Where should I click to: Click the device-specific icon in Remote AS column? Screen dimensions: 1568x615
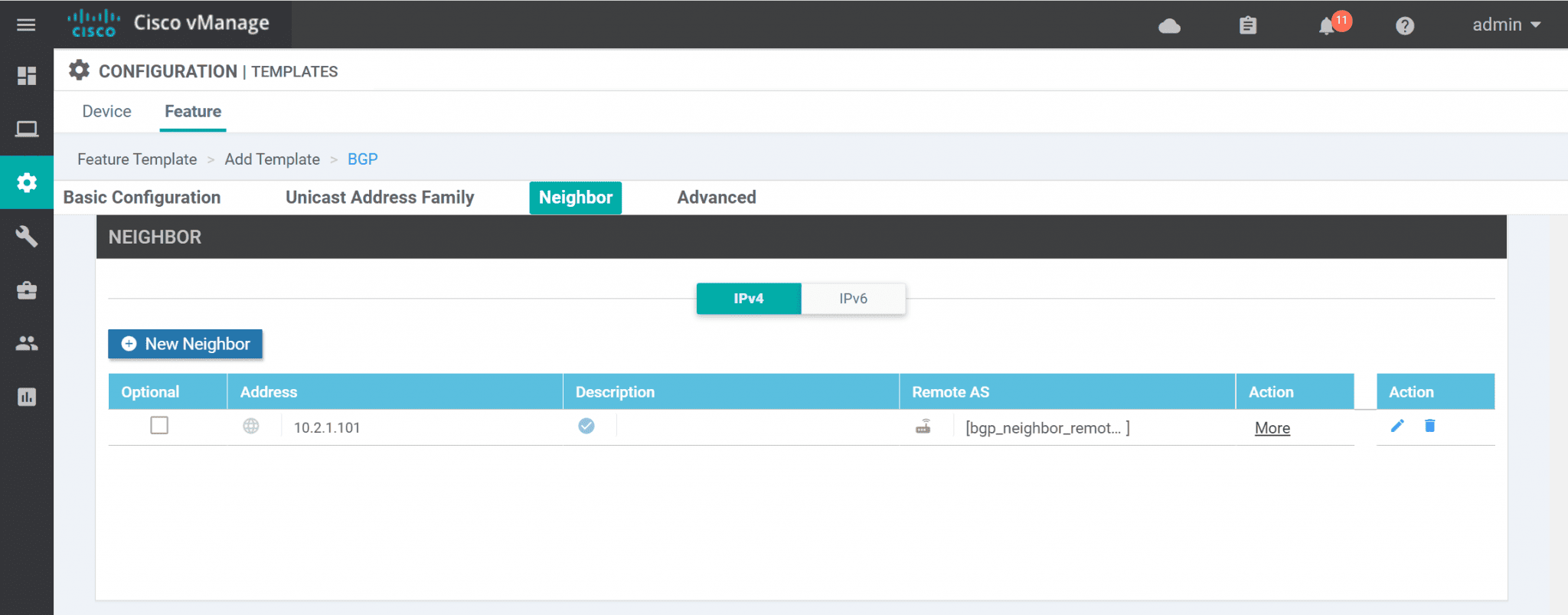tap(923, 427)
